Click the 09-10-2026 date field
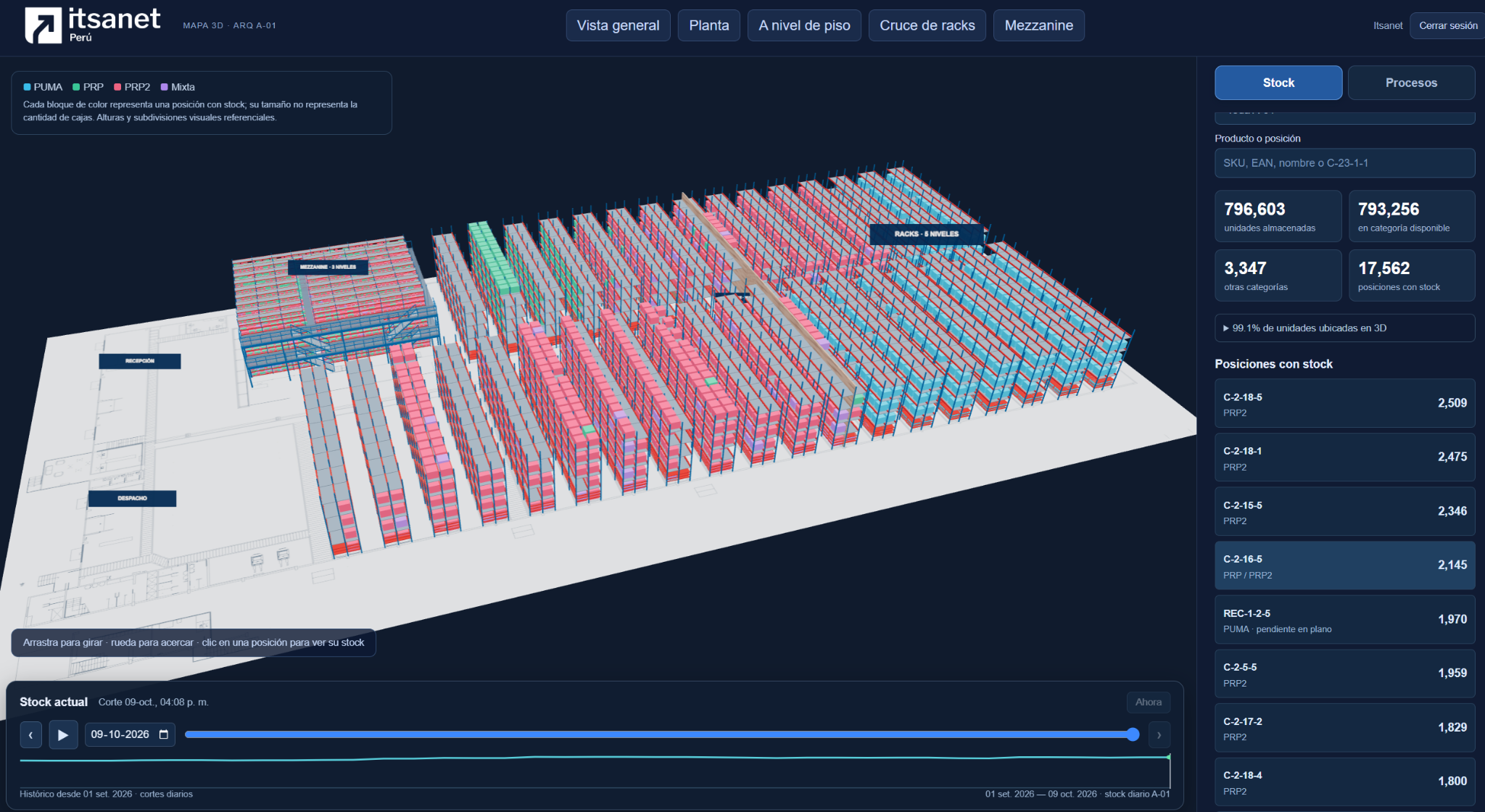 point(130,734)
